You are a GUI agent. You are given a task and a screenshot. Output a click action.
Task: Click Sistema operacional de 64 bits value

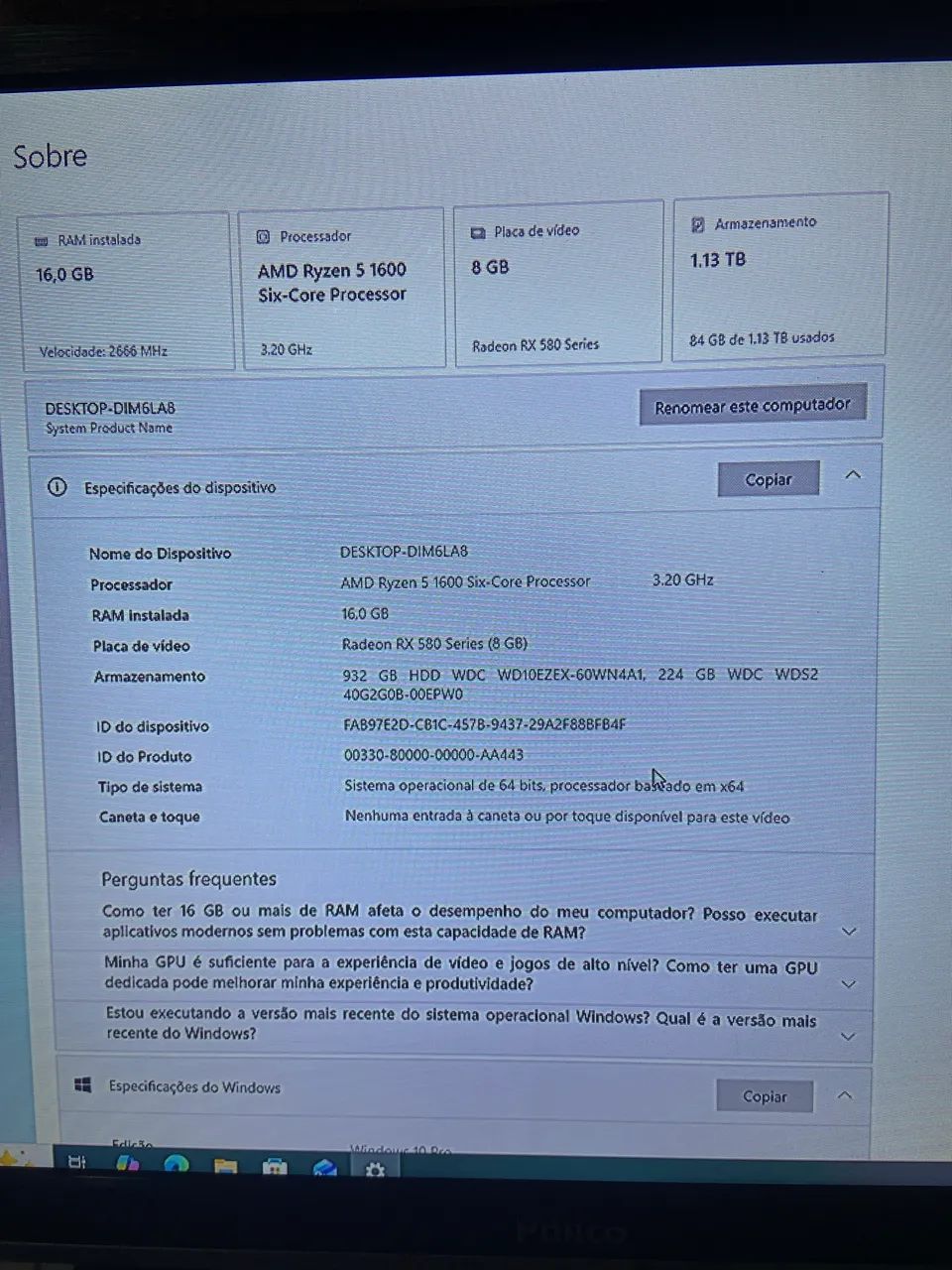(543, 786)
